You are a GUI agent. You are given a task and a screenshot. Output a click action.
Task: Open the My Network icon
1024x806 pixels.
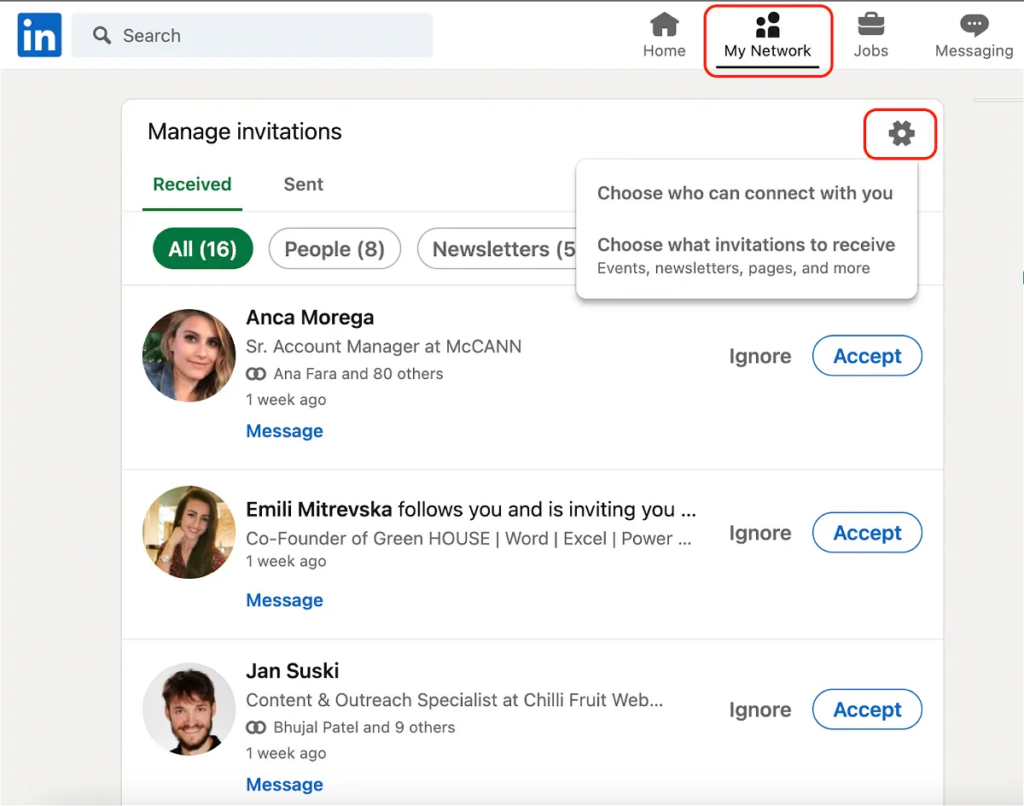click(767, 25)
